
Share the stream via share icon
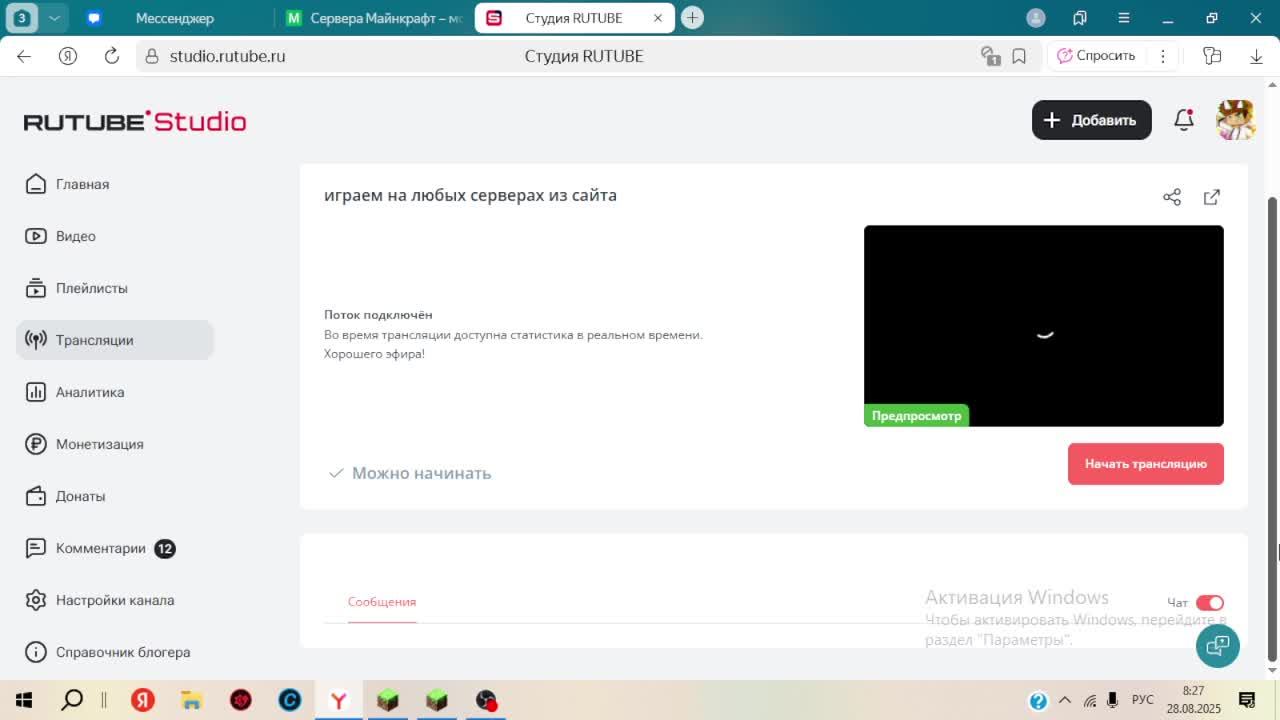coord(1172,197)
